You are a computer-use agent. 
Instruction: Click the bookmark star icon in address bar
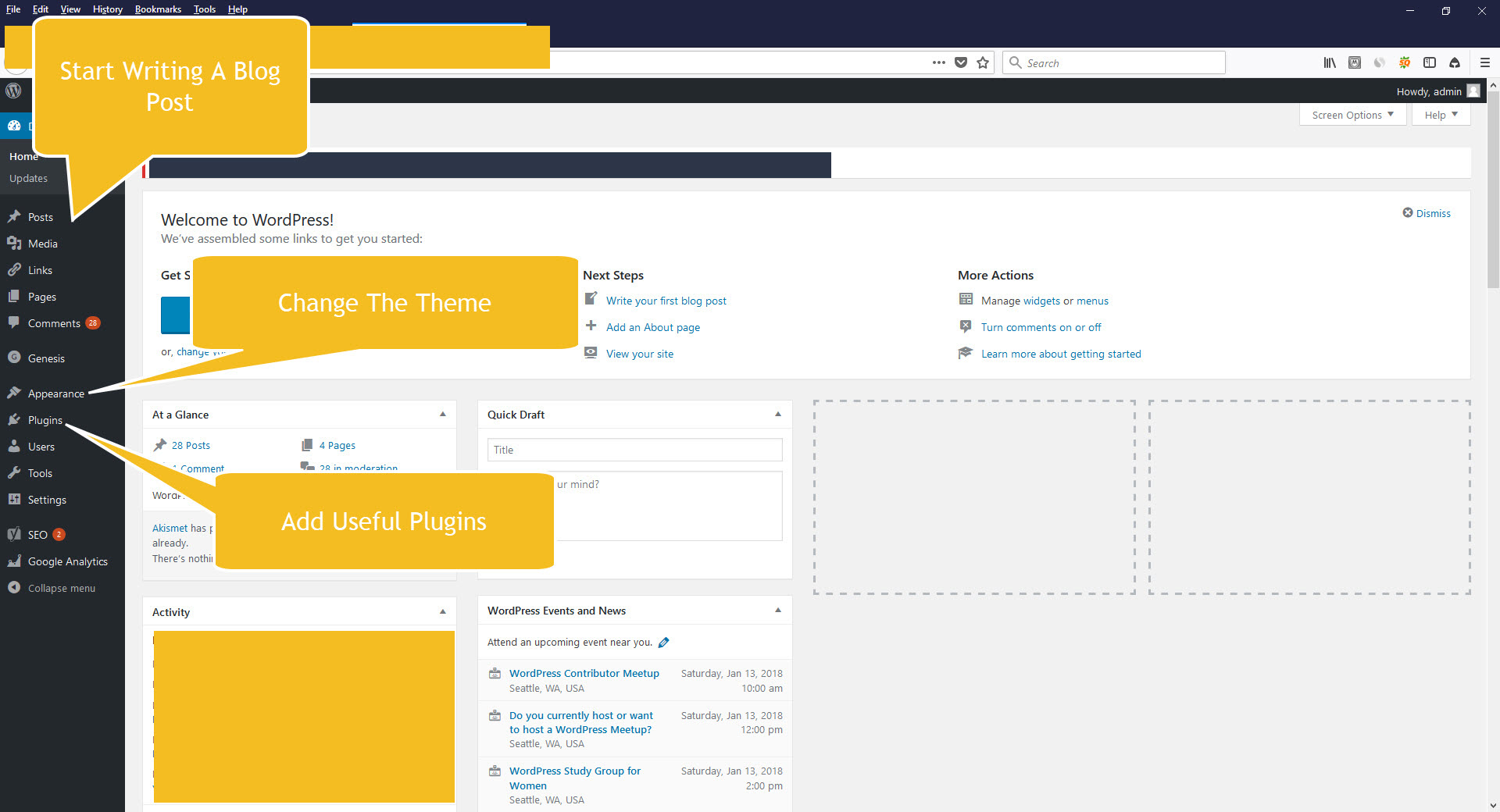coord(983,62)
